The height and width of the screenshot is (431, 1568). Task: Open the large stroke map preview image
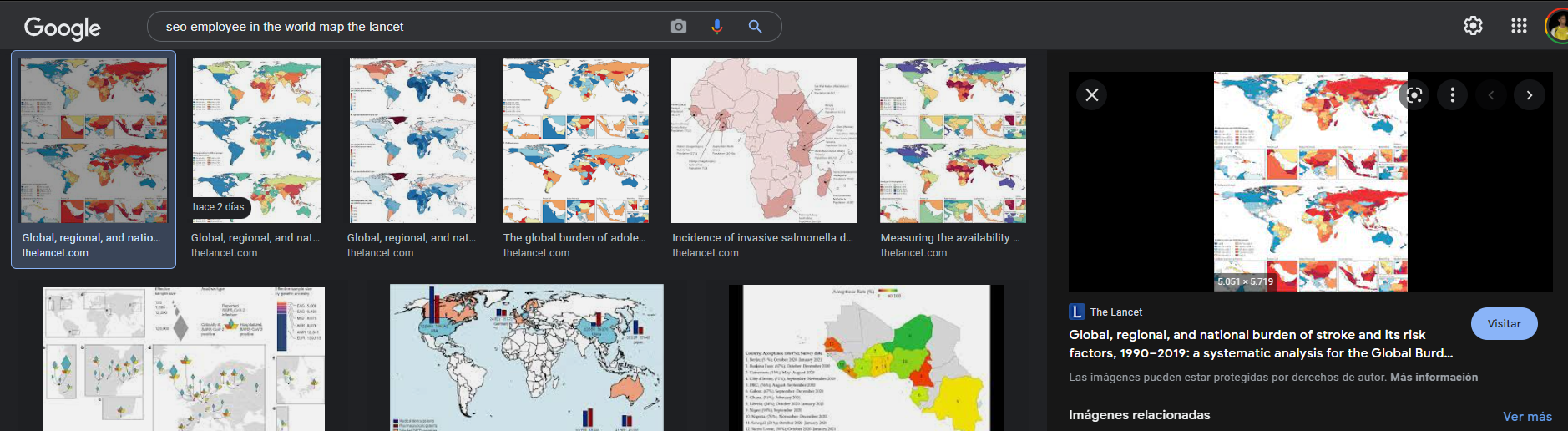(x=1310, y=181)
